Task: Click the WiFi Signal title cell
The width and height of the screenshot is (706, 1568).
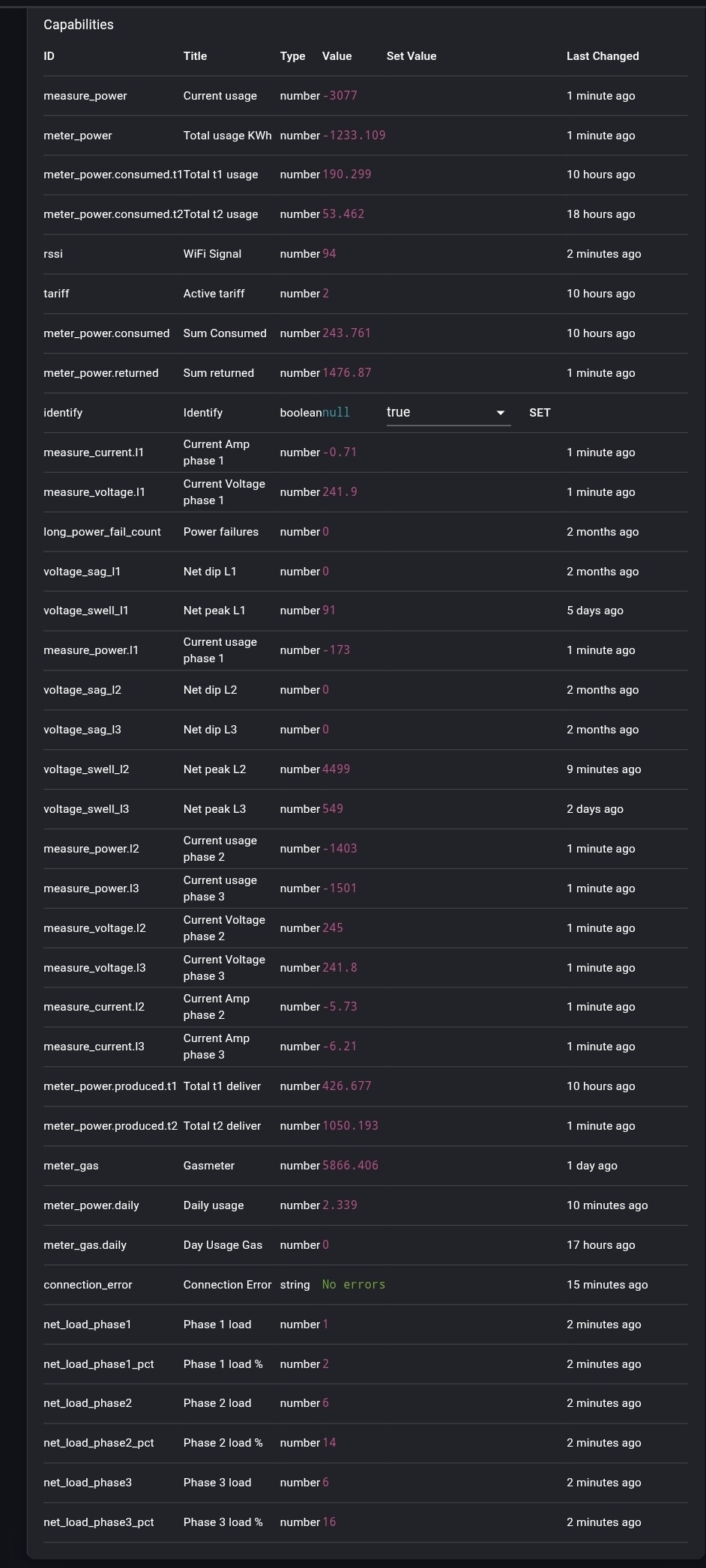Action: (x=212, y=254)
